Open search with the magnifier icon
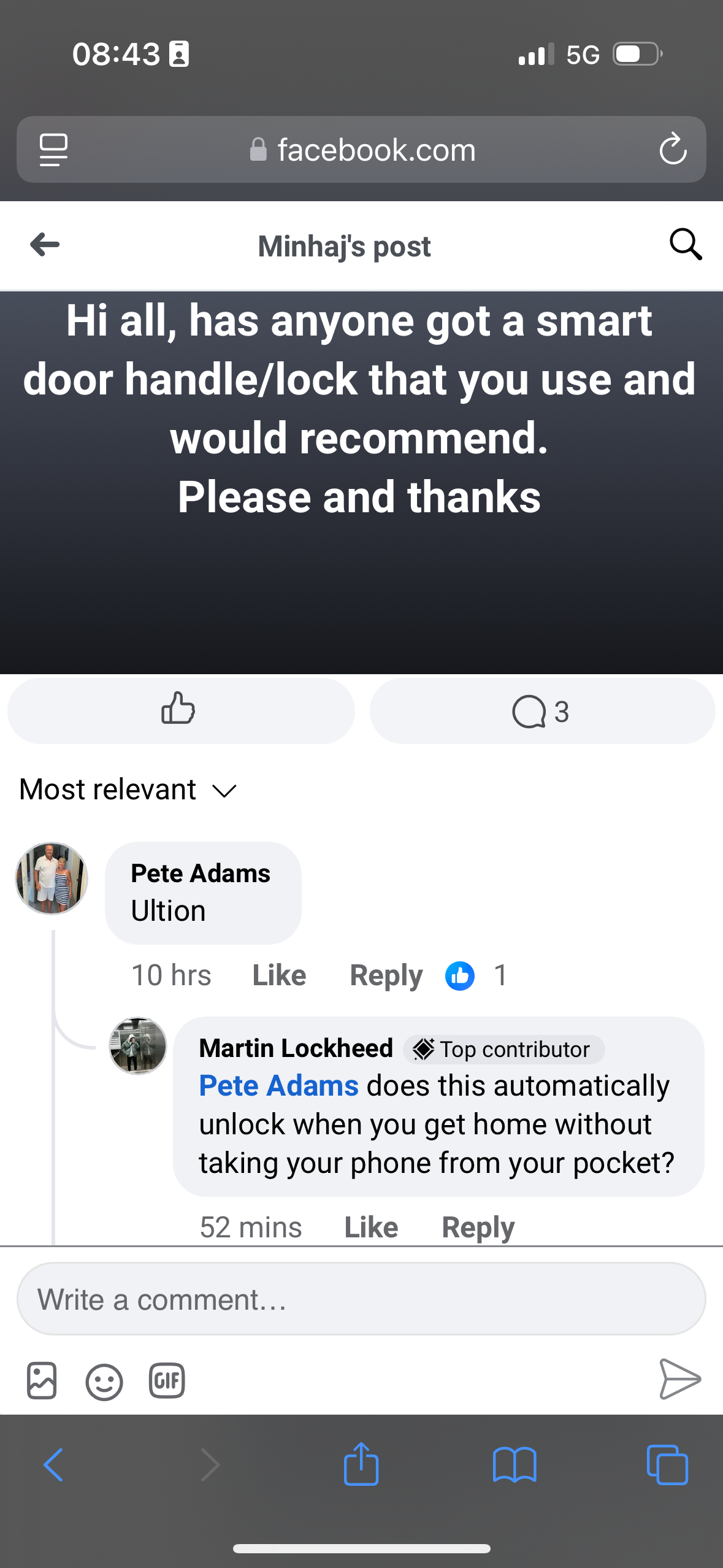Screen dimensions: 723x1568 click(685, 245)
